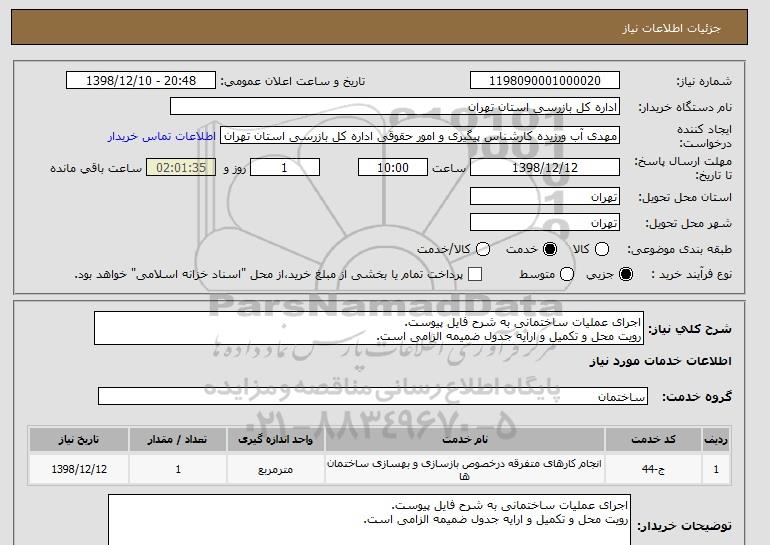Viewport: 770px width, 545px height.
Task: Click the response deadline date 1398/12/12 field
Action: (x=545, y=167)
